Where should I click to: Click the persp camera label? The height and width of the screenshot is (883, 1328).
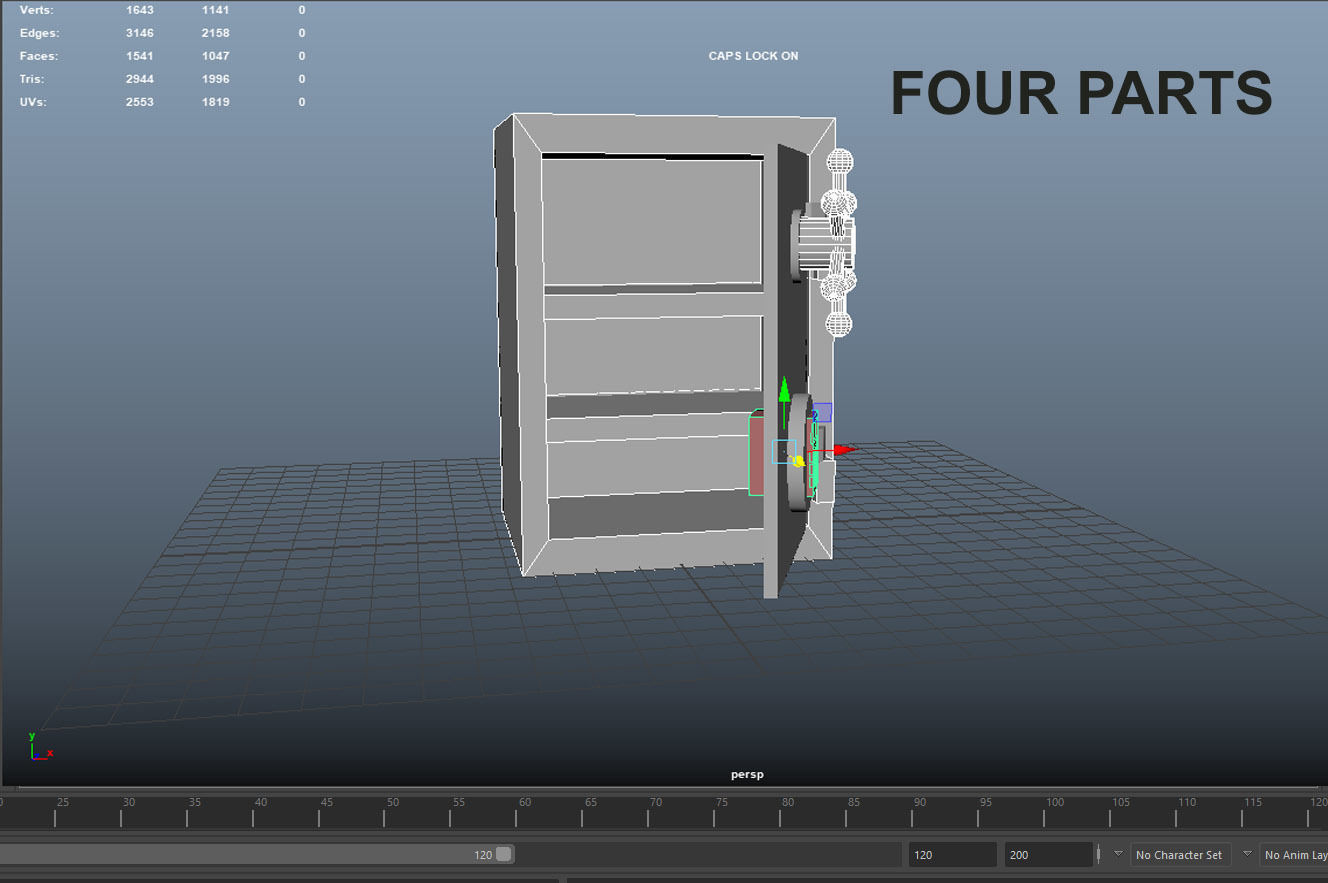(x=748, y=774)
